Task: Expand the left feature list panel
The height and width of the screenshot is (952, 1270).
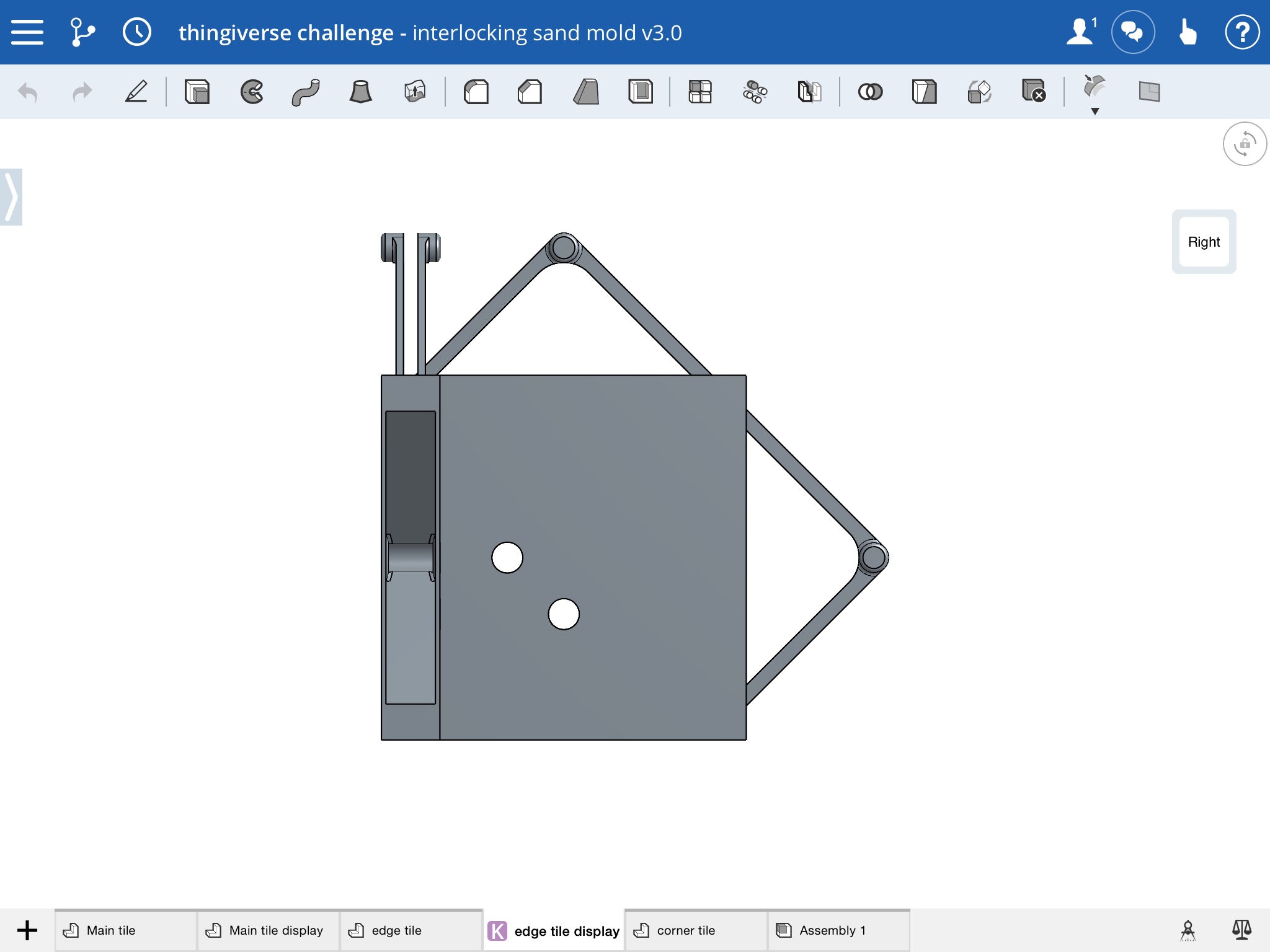Action: point(11,197)
